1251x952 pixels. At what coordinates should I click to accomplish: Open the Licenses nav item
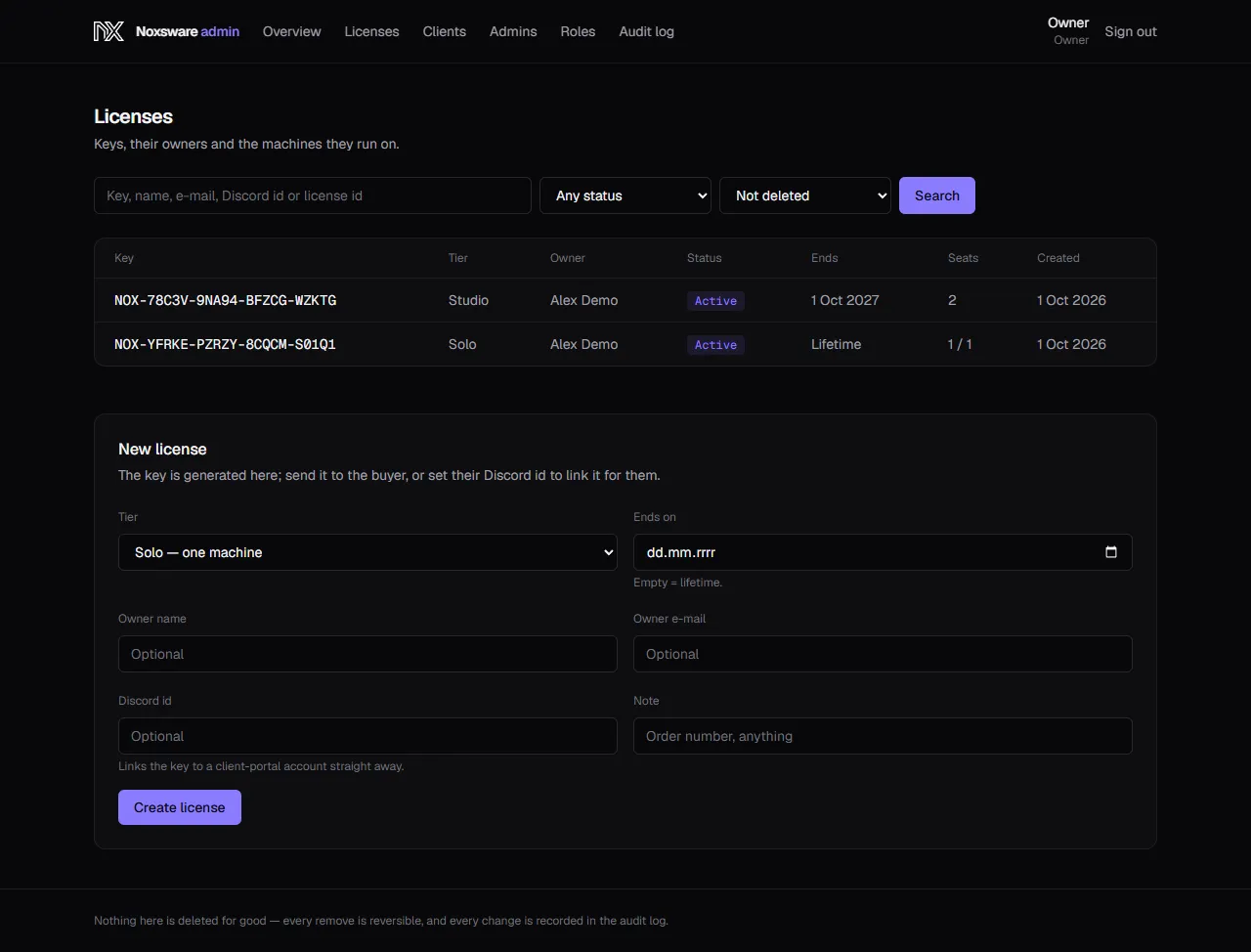(x=371, y=31)
